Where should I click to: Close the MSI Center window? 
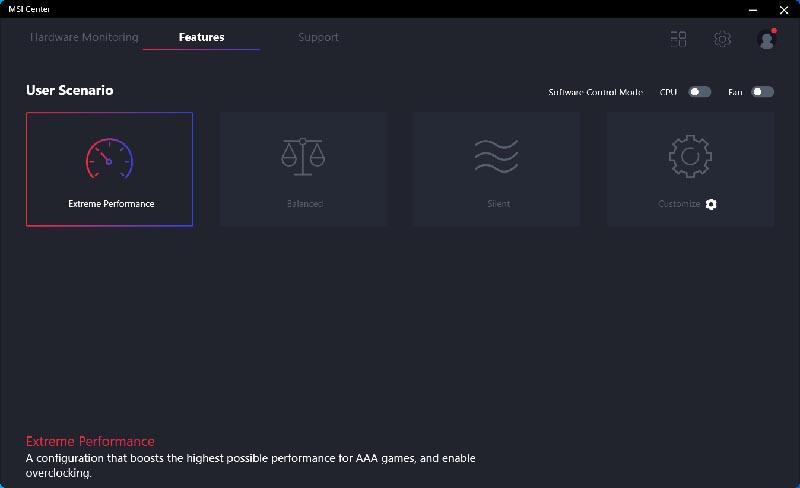[x=784, y=10]
